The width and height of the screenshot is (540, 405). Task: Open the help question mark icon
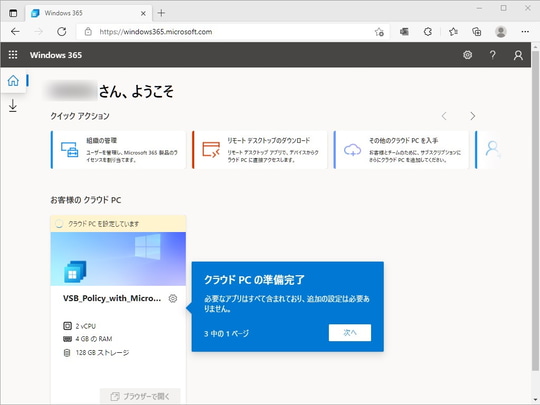(x=492, y=55)
